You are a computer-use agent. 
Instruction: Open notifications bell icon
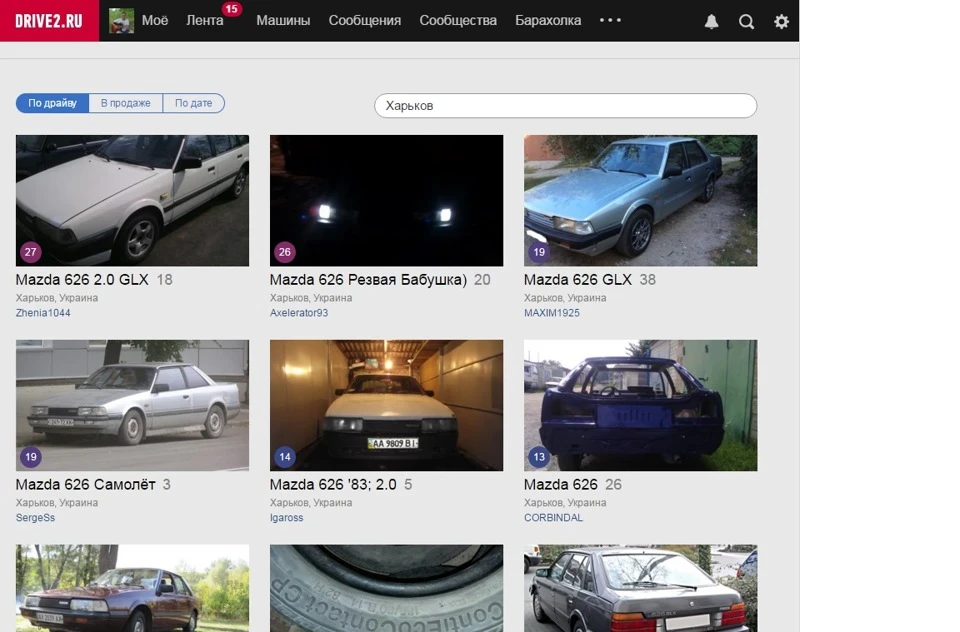711,21
